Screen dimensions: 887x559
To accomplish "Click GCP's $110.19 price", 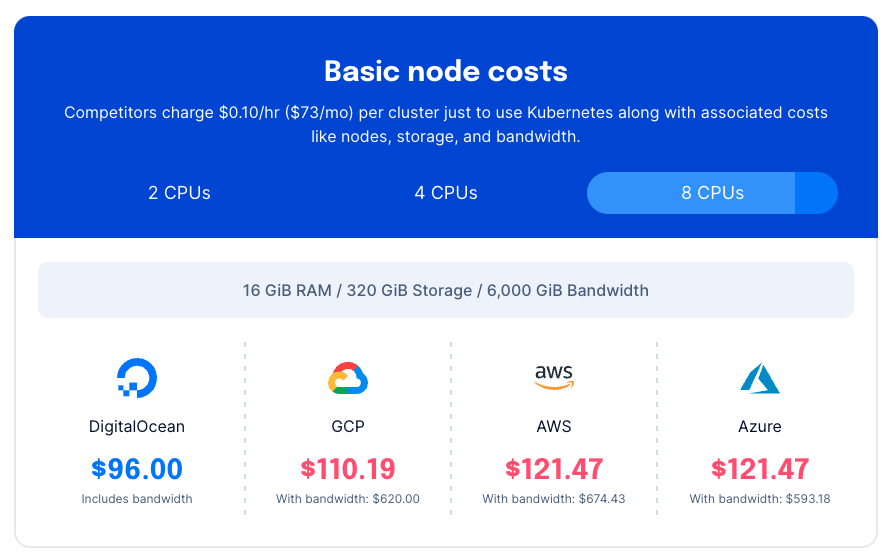I will tap(348, 468).
